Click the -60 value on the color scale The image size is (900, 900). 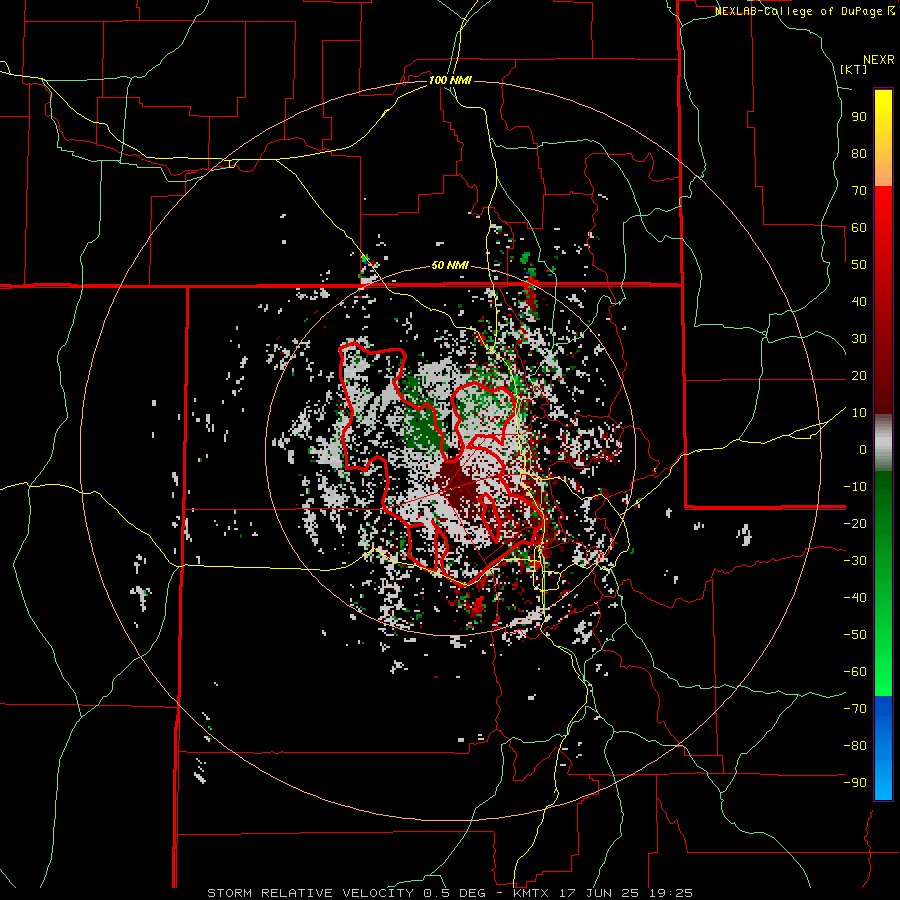pyautogui.click(x=855, y=672)
